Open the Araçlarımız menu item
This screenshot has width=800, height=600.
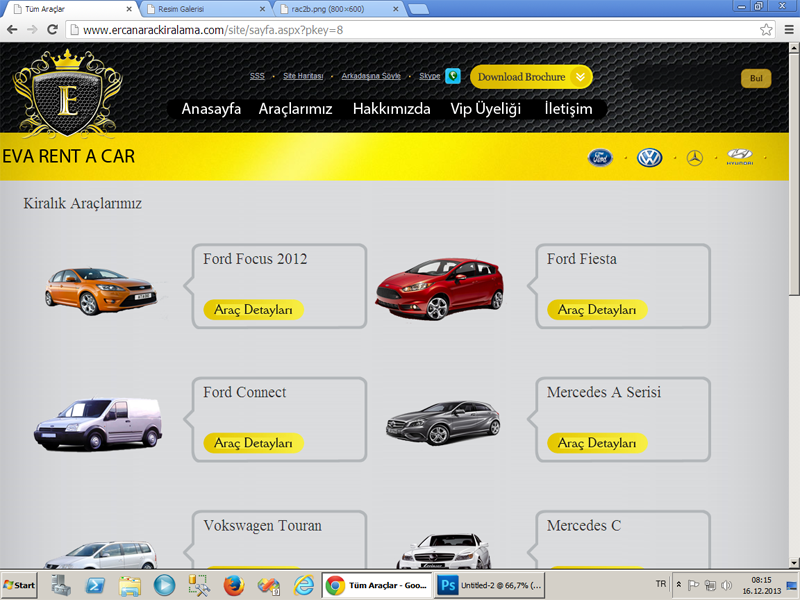tap(295, 109)
